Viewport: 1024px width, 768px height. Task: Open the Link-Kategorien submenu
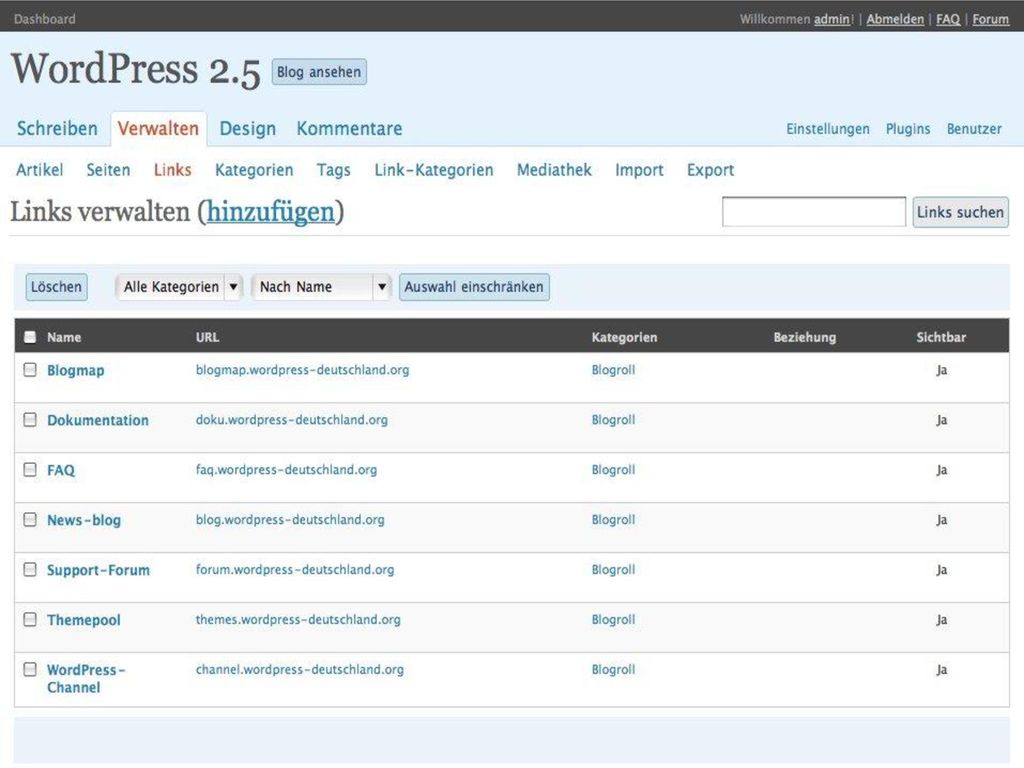coord(434,170)
